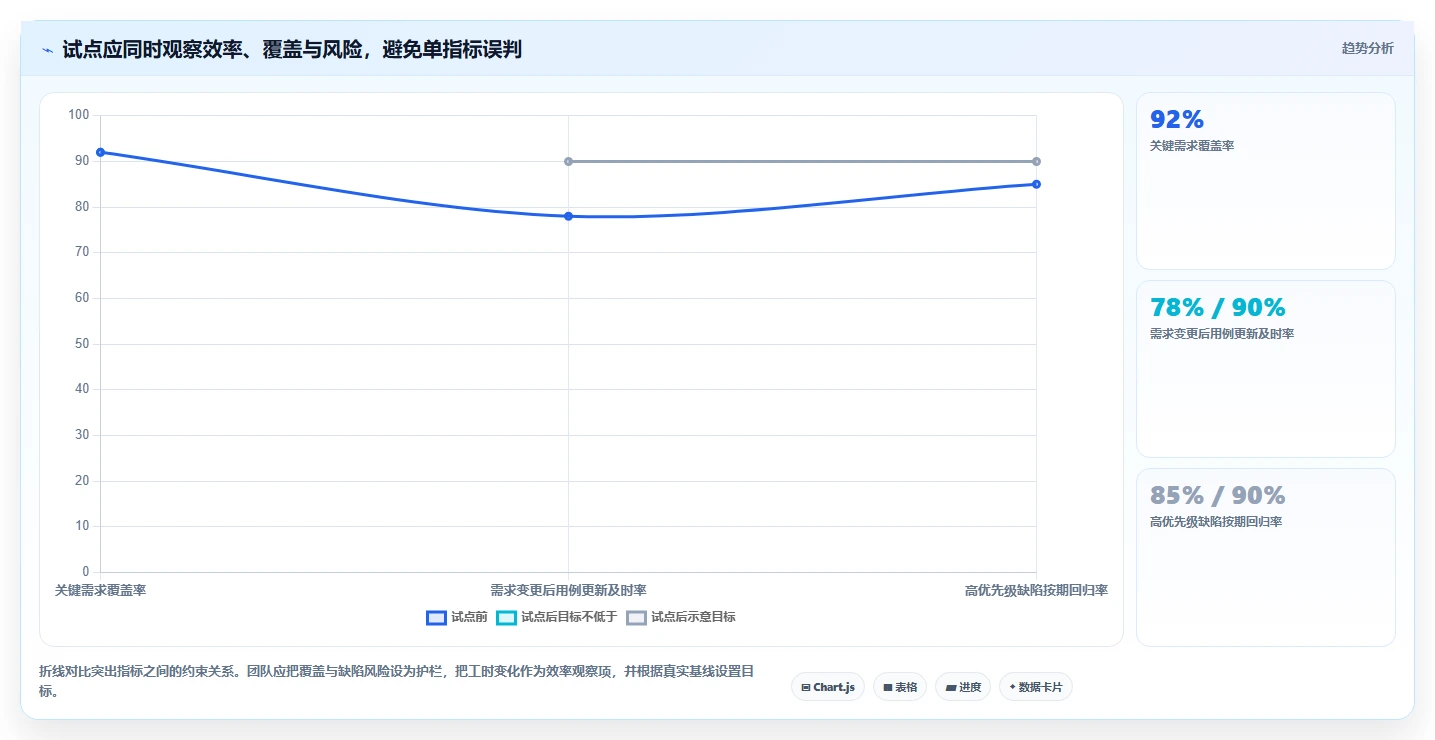This screenshot has width=1435, height=740.
Task: Select the 表格 chip
Action: point(900,687)
